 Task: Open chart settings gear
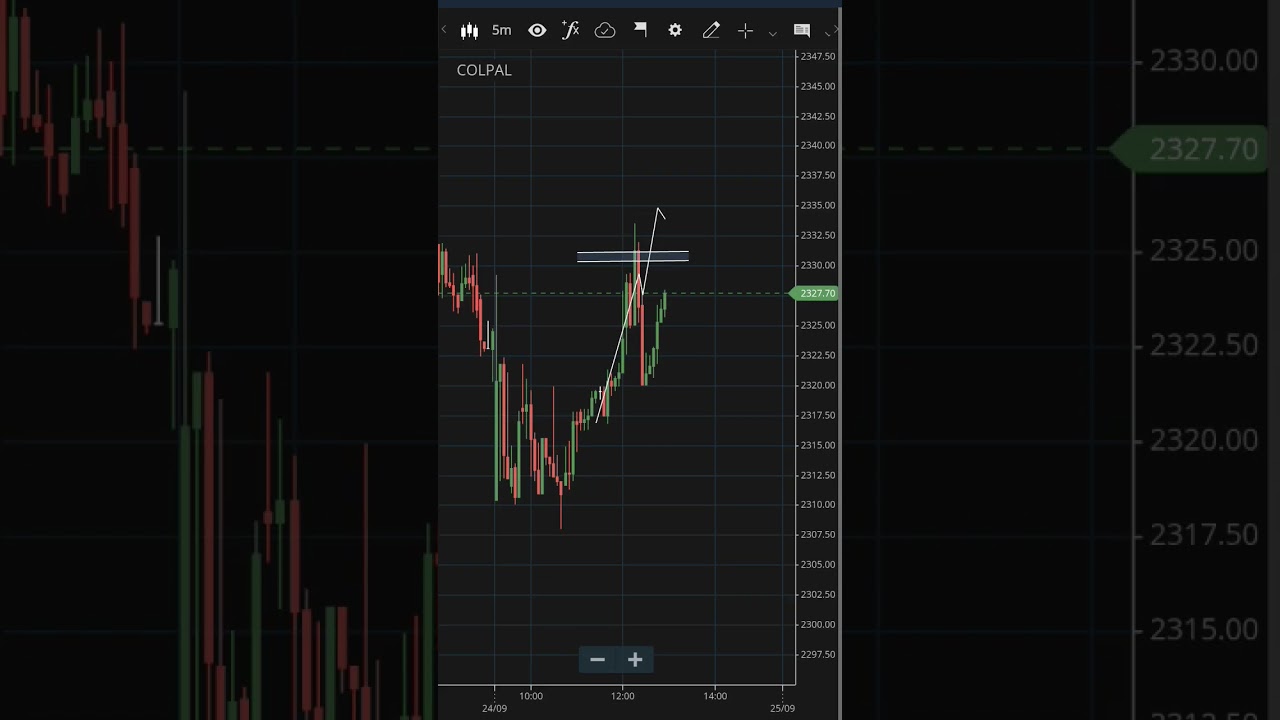pos(675,31)
